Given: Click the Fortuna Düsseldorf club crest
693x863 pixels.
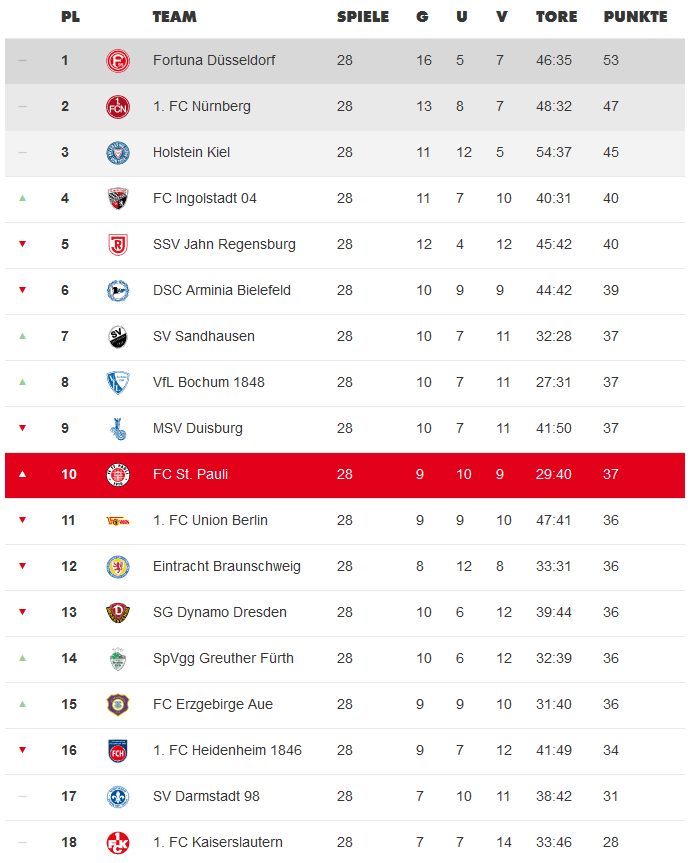Looking at the screenshot, I should tap(118, 61).
